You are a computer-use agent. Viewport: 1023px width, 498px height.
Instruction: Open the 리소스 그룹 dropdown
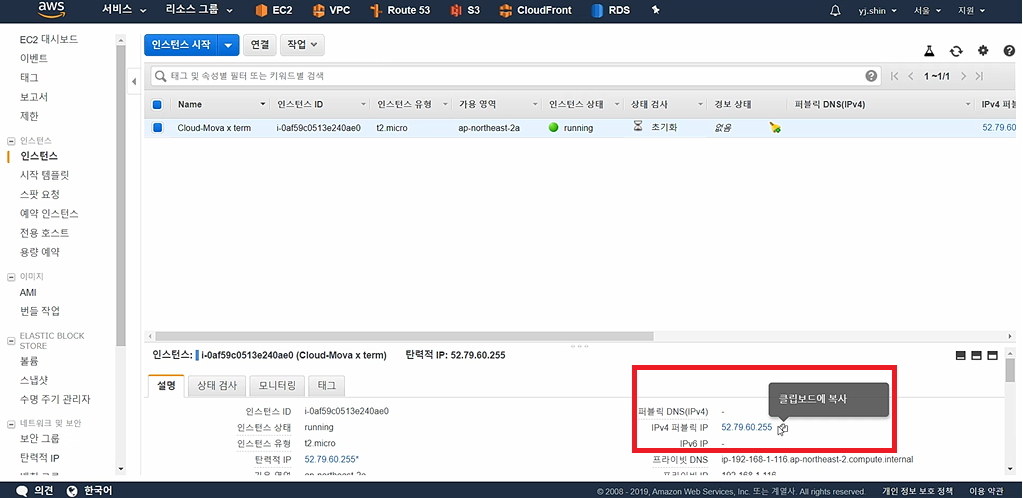[201, 10]
